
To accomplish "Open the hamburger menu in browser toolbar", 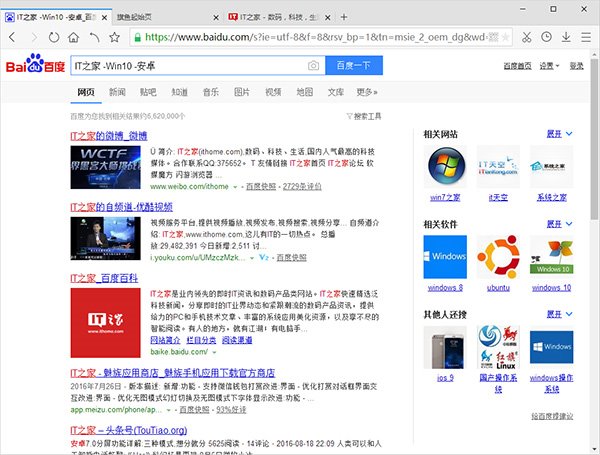I will (x=585, y=36).
